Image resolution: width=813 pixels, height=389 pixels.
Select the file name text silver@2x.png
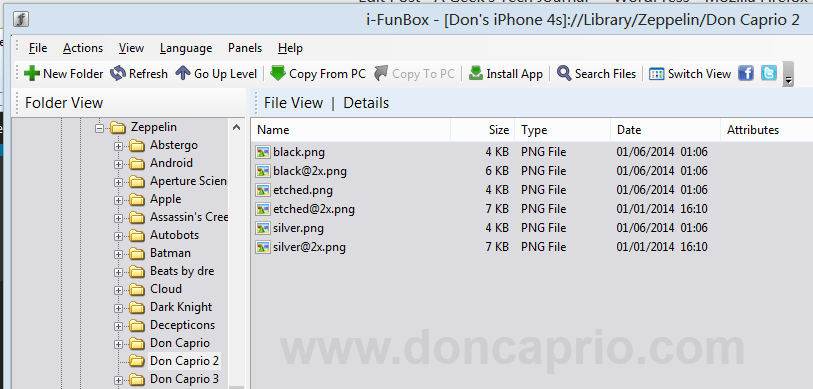[310, 247]
